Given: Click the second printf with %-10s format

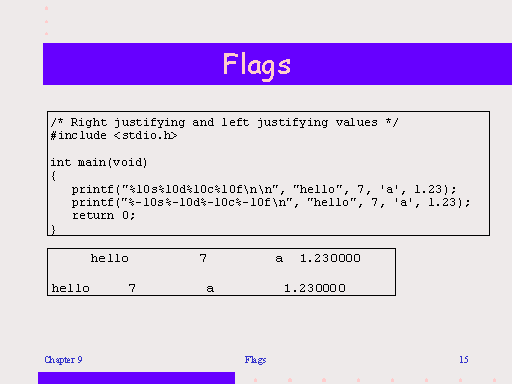Looking at the screenshot, I should tap(271, 202).
